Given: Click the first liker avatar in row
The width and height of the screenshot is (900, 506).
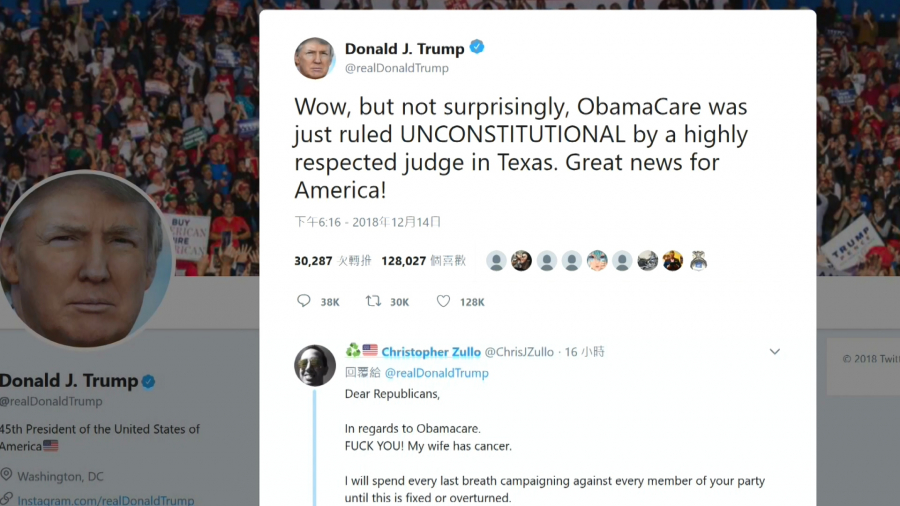Looking at the screenshot, I should (496, 261).
